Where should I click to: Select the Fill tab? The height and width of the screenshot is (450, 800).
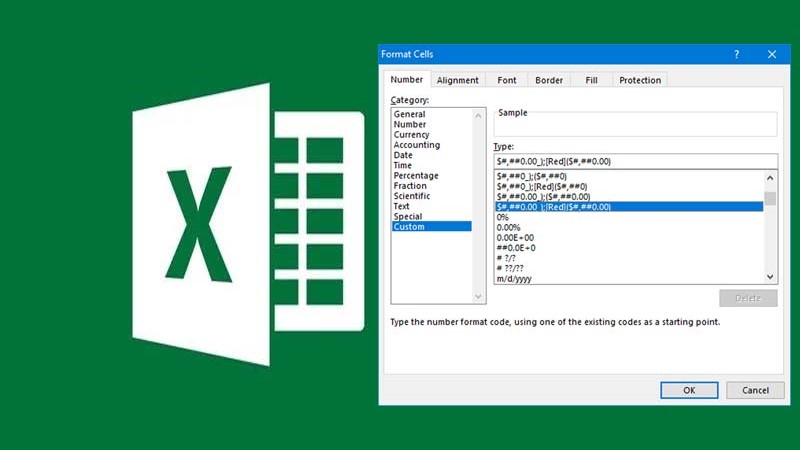[x=591, y=80]
